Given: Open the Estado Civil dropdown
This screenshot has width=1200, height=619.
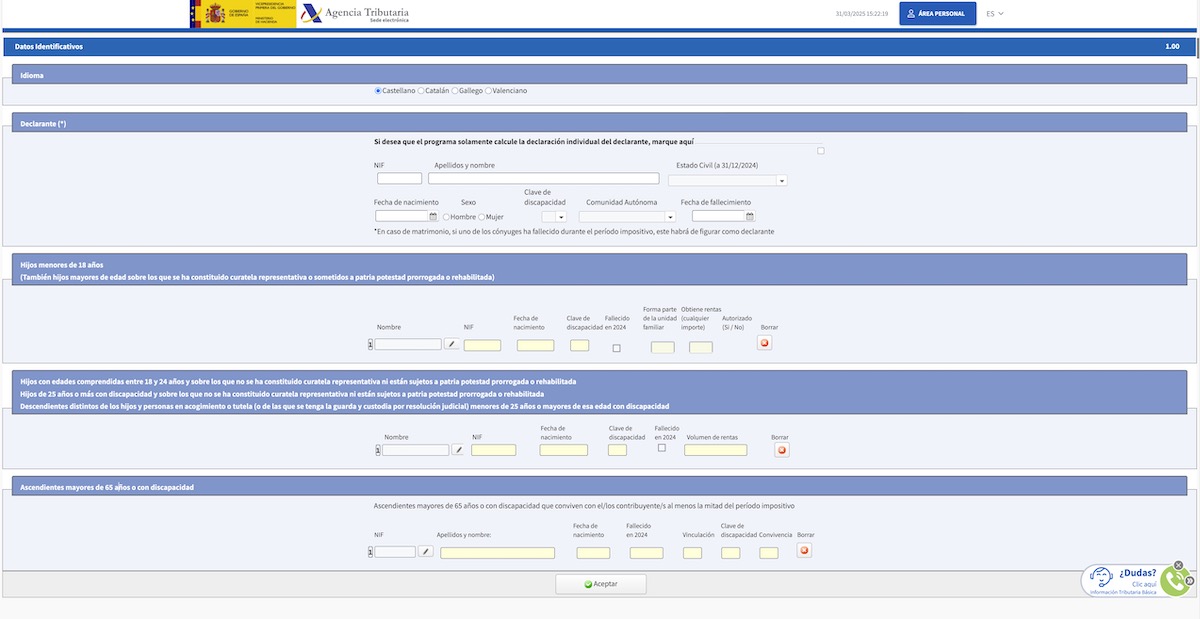Looking at the screenshot, I should coord(728,181).
